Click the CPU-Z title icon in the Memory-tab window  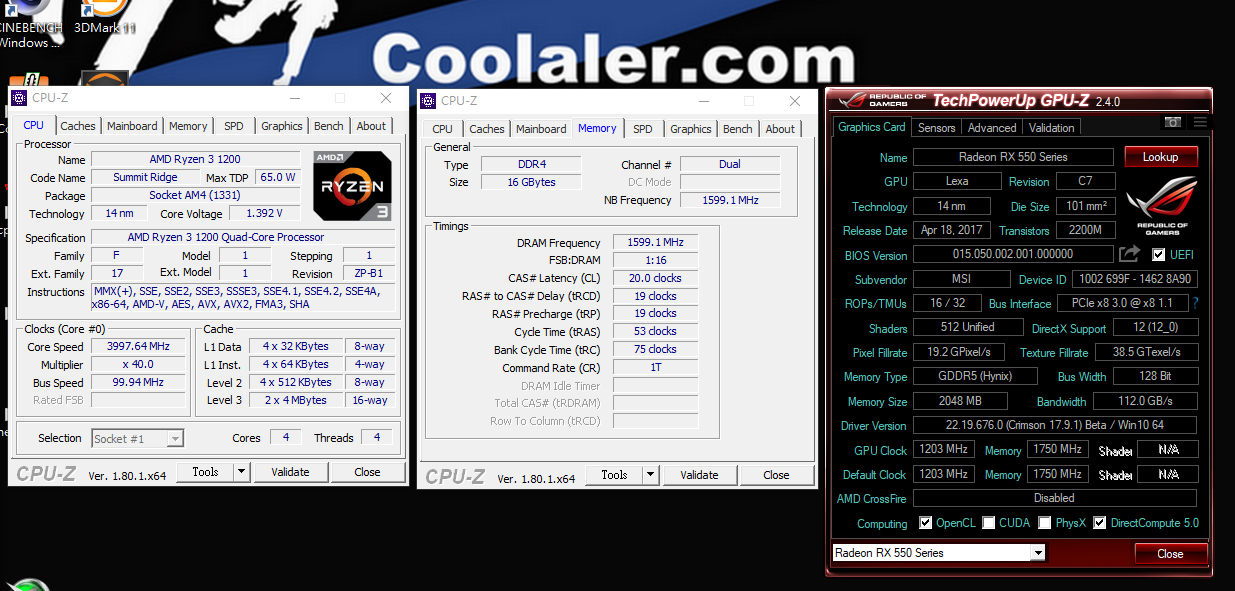tap(428, 100)
